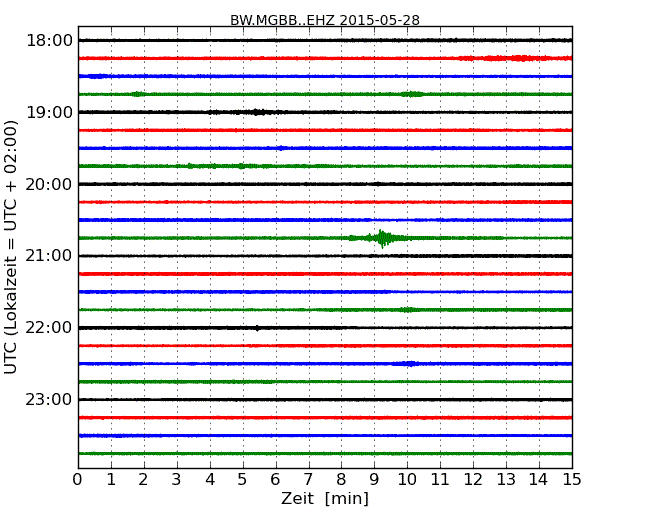Click the 15 minute tick label
Viewport: 650px width, 520px height.
point(572,479)
